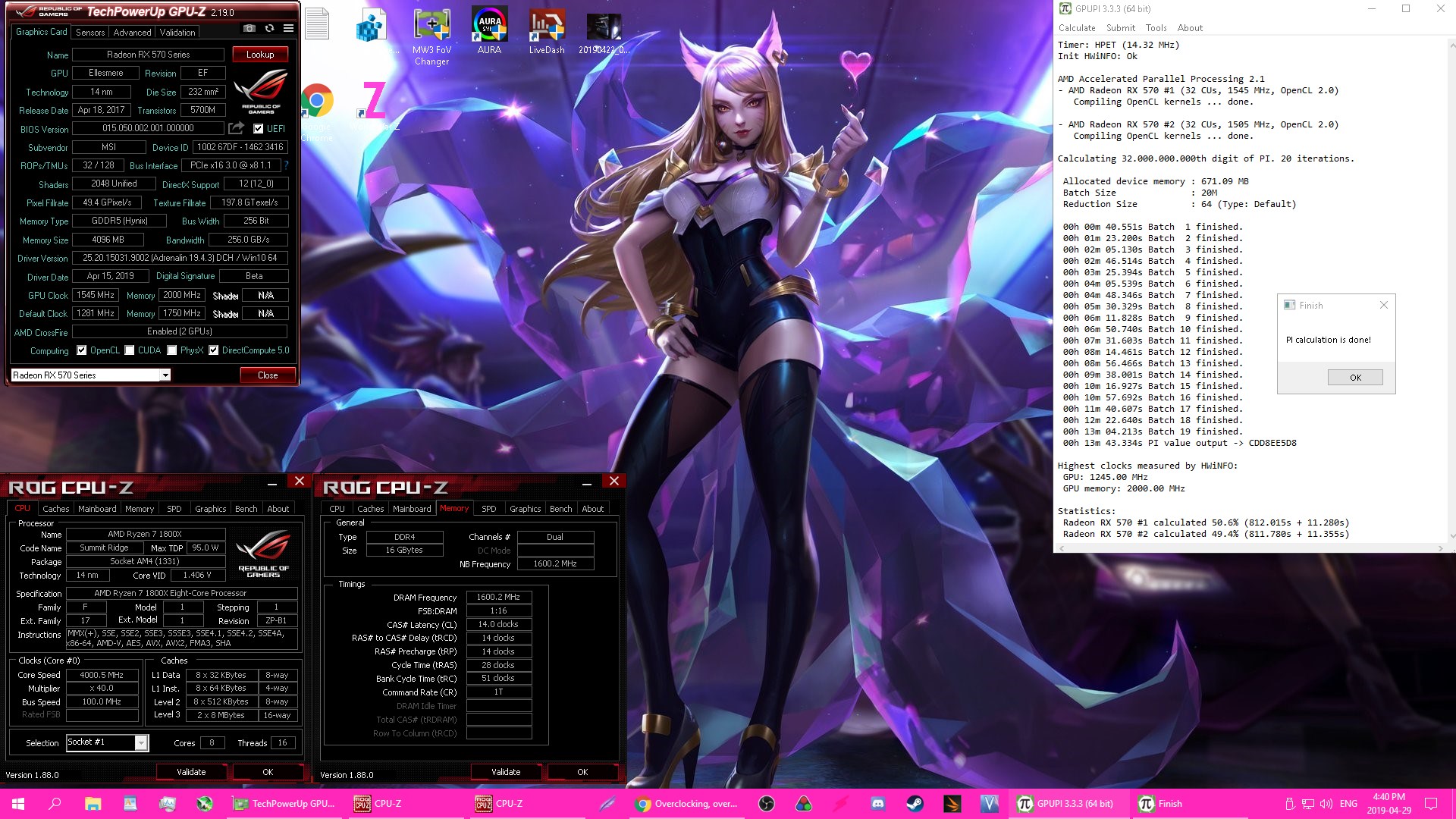This screenshot has width=1456, height=819.
Task: Click the taskbar clock showing 4:40 PM
Action: 1389,804
